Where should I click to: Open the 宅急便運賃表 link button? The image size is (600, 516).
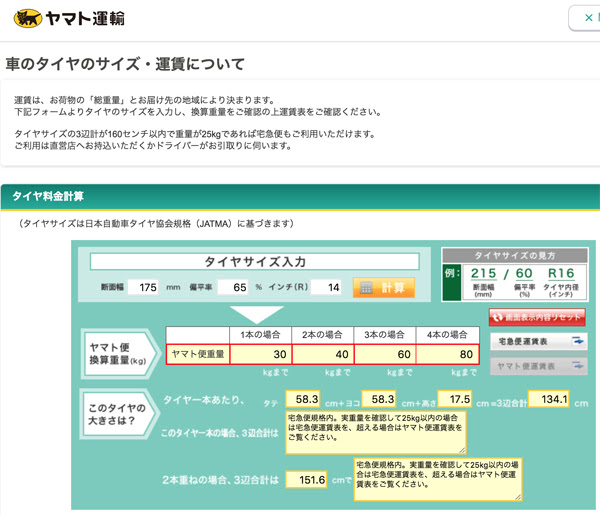click(539, 341)
